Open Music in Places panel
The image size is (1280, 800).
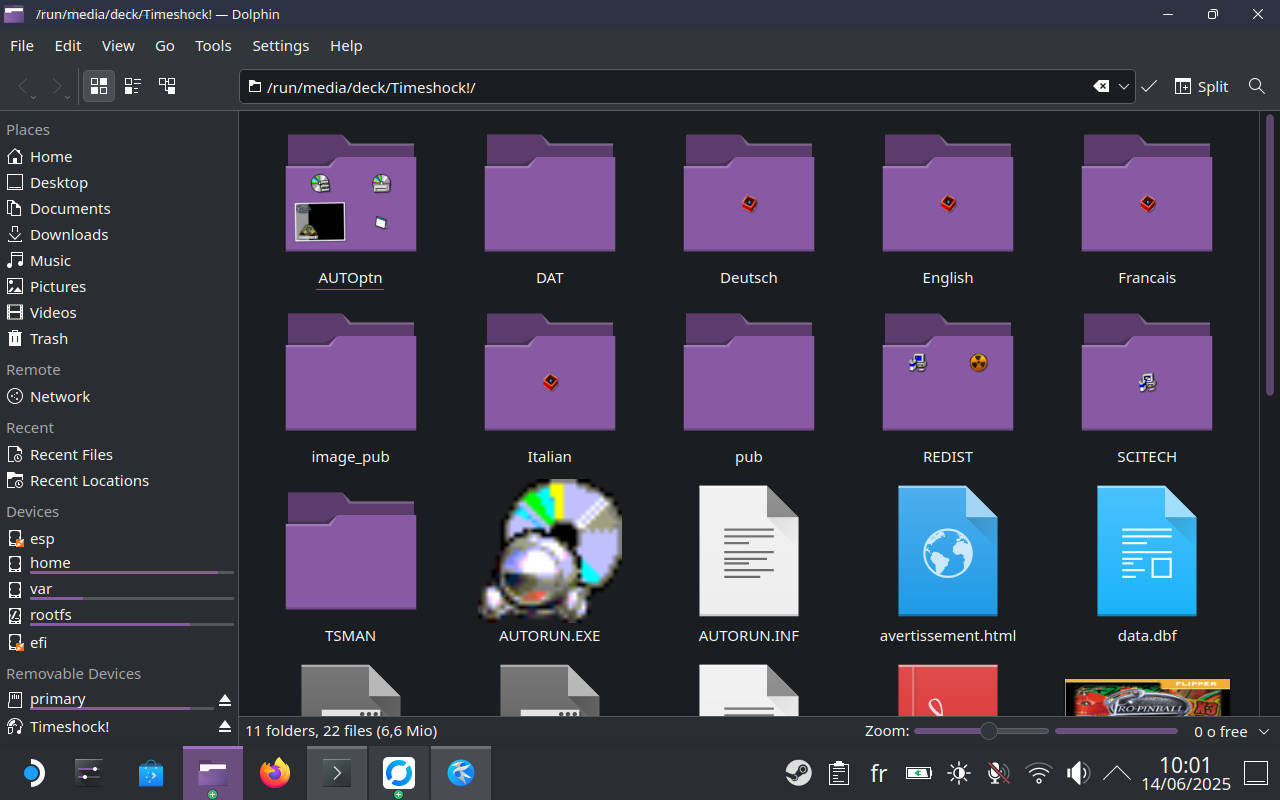(x=119, y=261)
